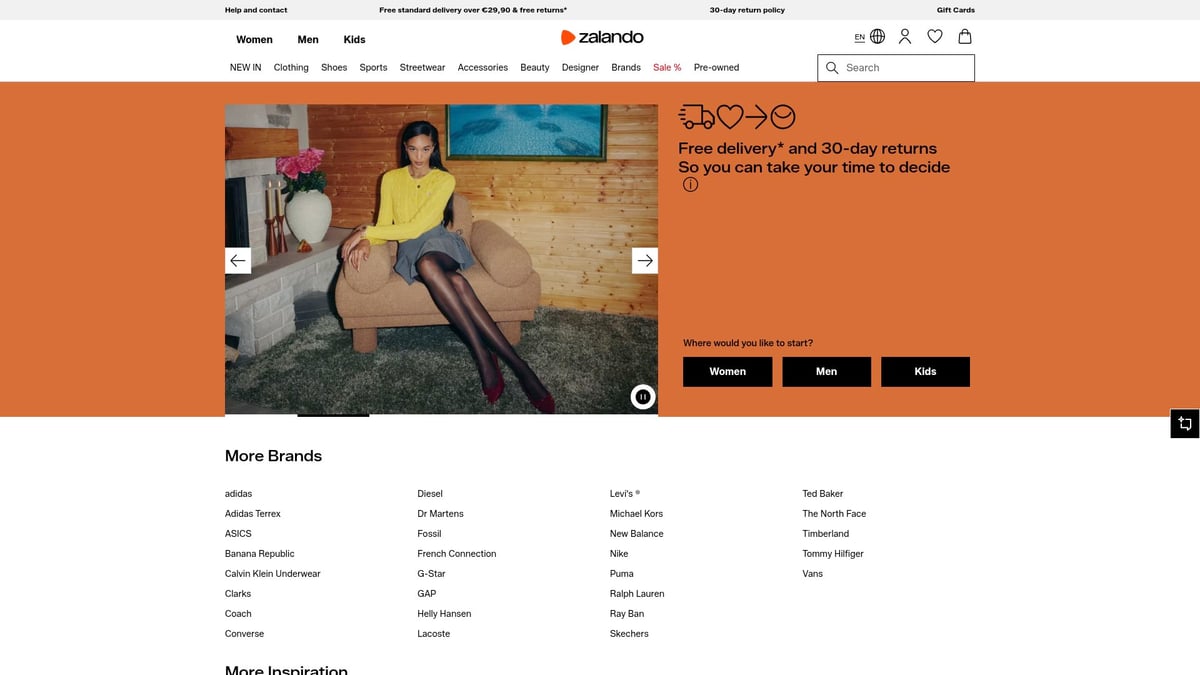Screen dimensions: 1200x675
Task: Click the delivery info circle icon
Action: click(x=690, y=185)
